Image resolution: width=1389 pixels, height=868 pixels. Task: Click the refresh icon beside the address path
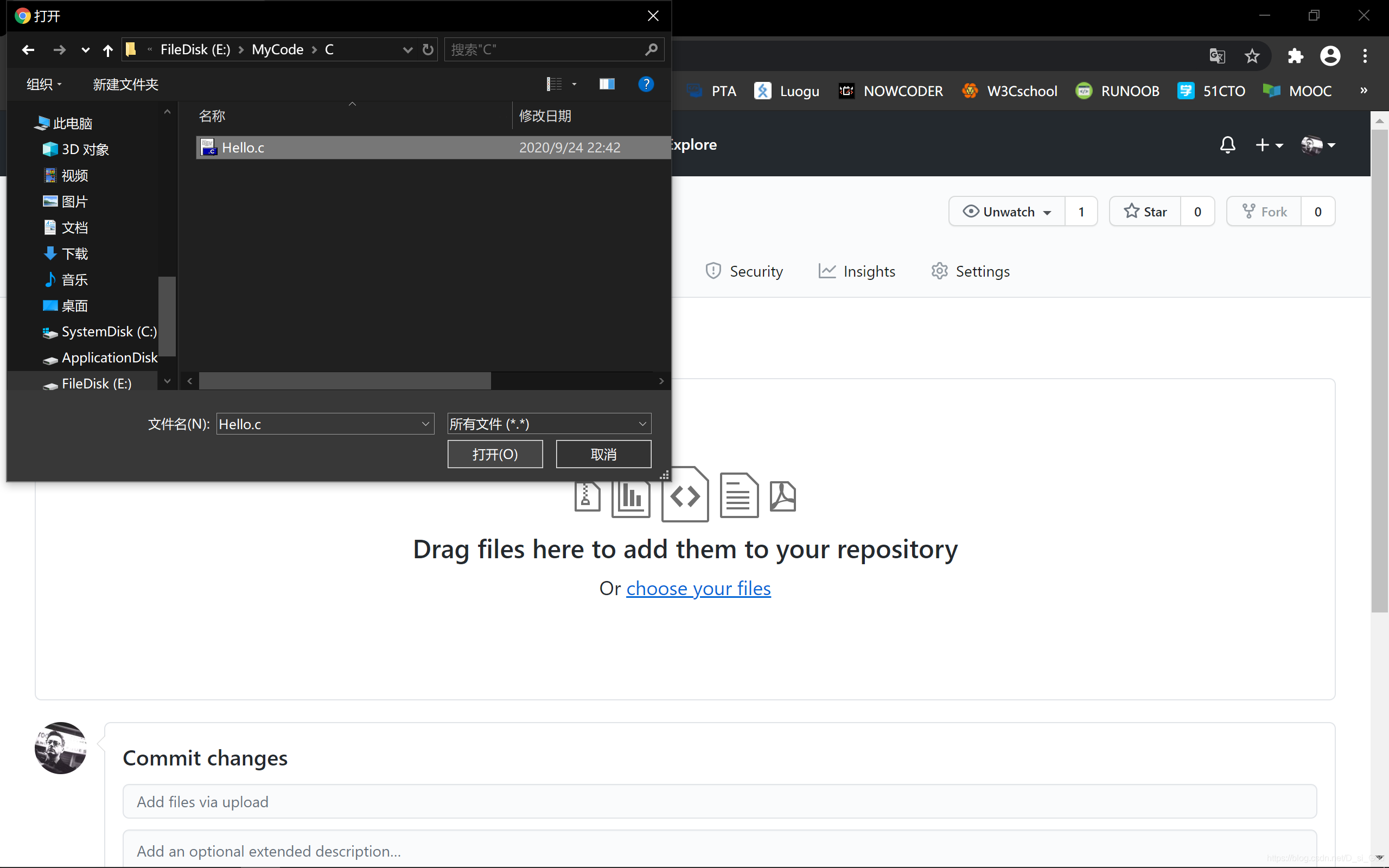(428, 50)
